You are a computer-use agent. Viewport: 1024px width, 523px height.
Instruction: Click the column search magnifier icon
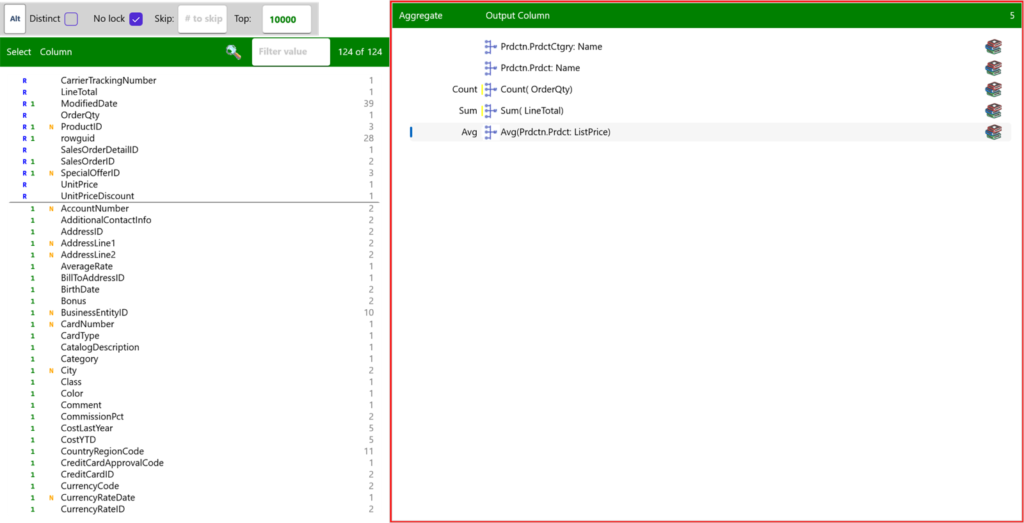pos(234,52)
